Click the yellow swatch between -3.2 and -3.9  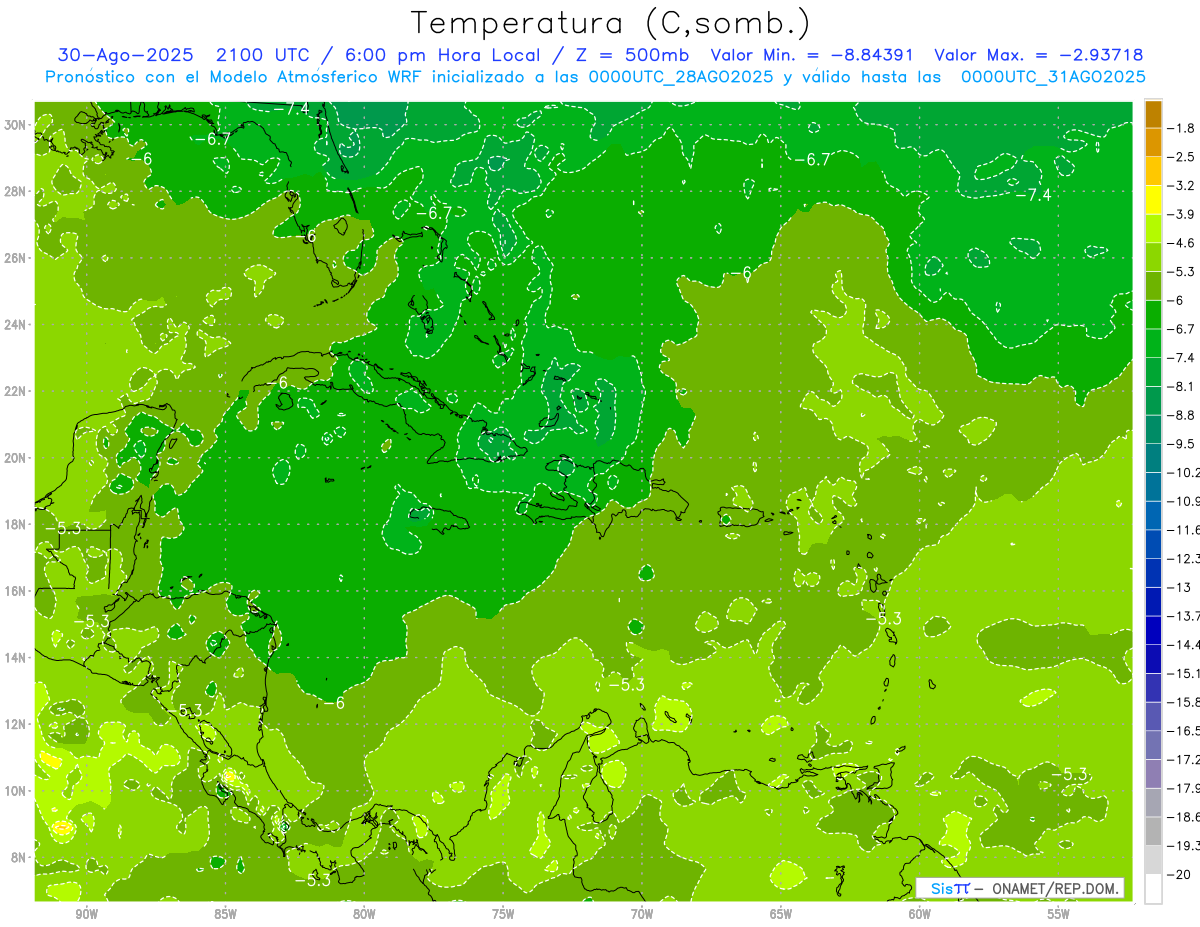coord(1153,200)
